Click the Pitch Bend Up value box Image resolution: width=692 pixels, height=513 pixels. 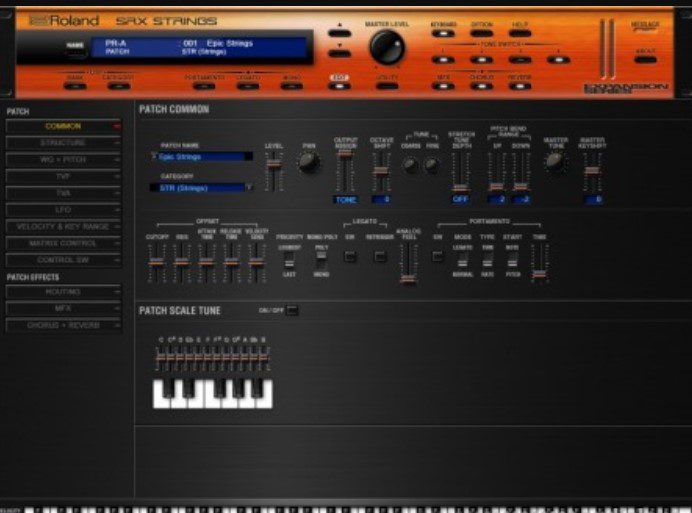point(497,200)
